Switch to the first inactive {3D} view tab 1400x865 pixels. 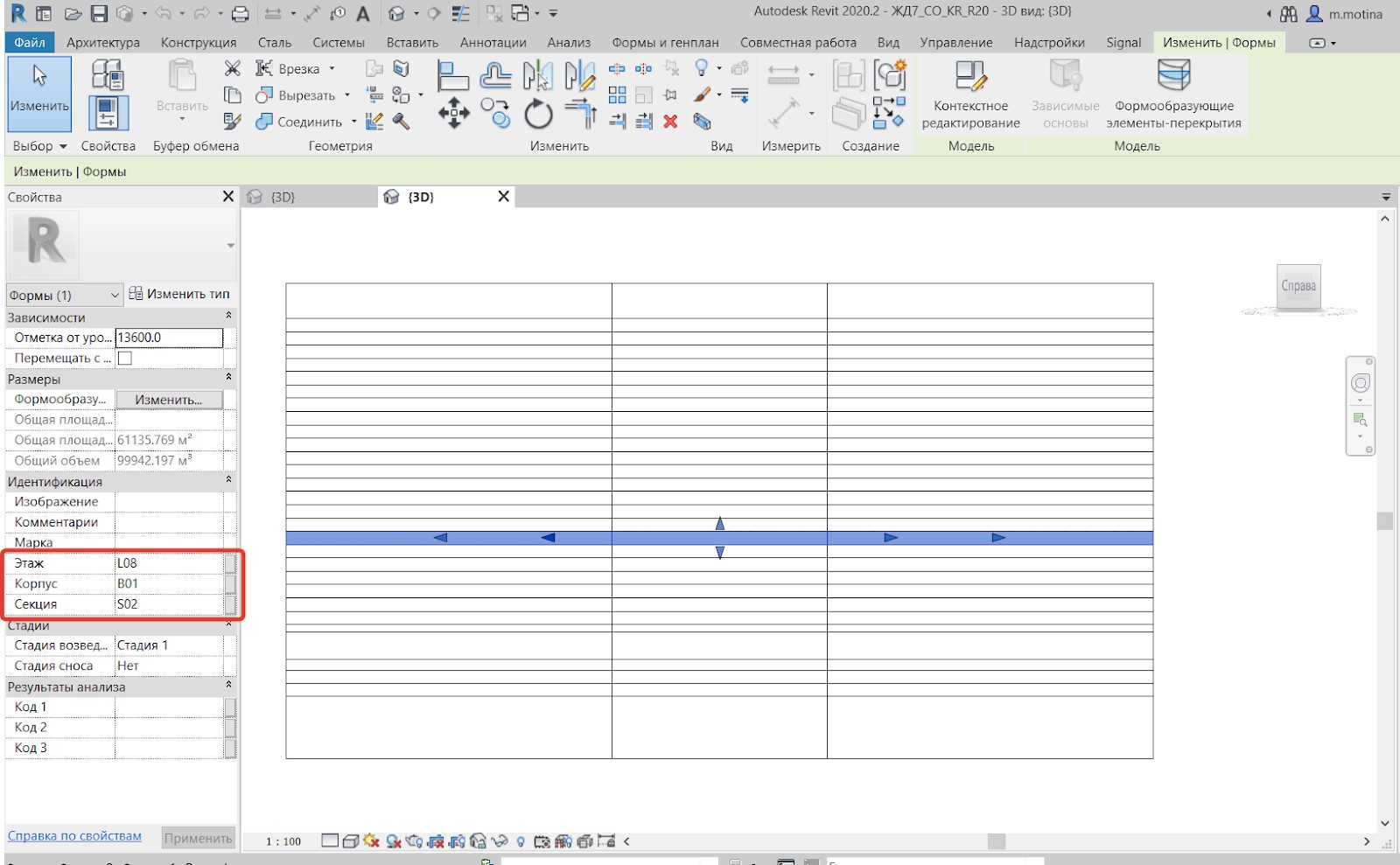[310, 197]
